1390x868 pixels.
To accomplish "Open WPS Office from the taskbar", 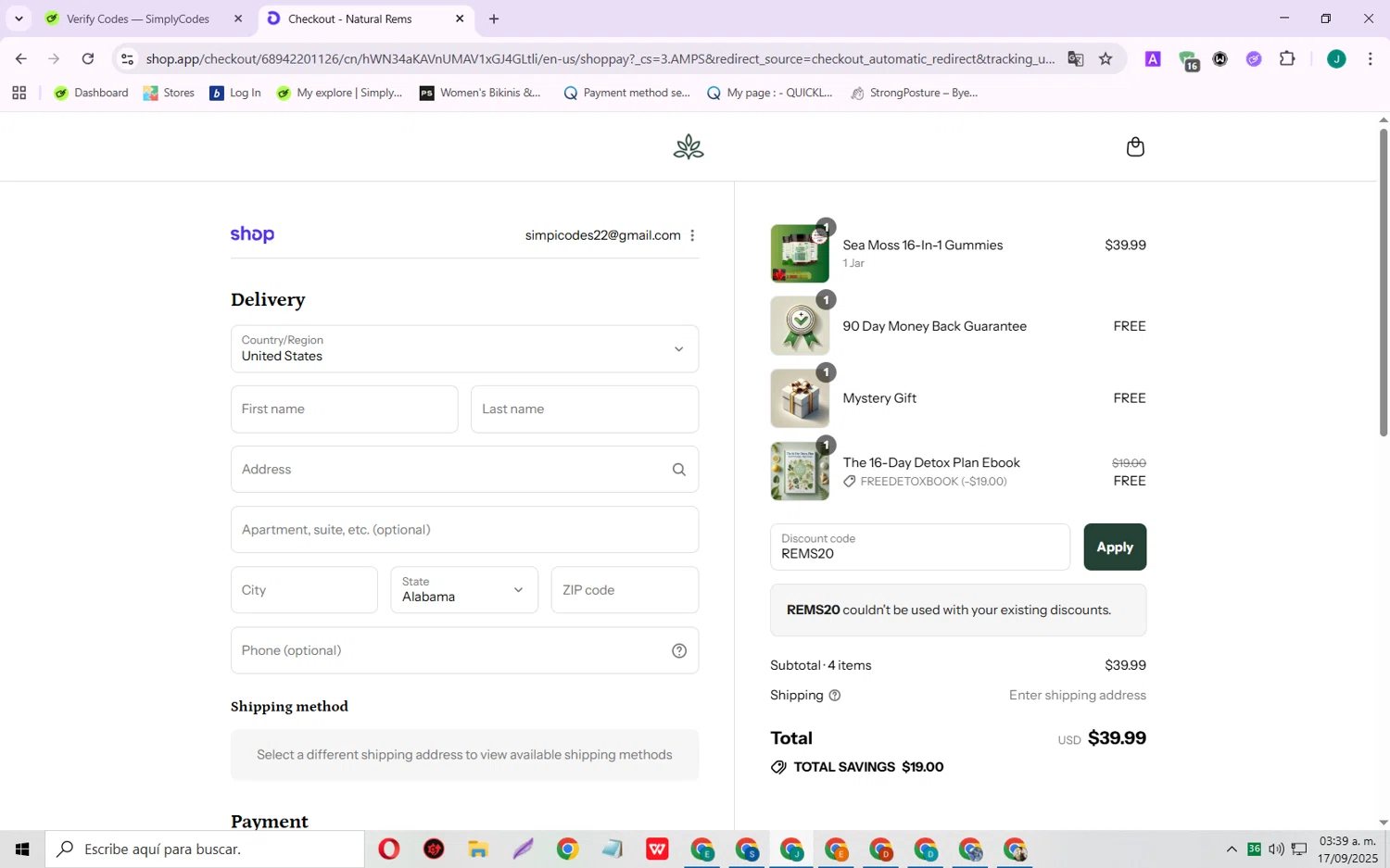I will (x=658, y=849).
